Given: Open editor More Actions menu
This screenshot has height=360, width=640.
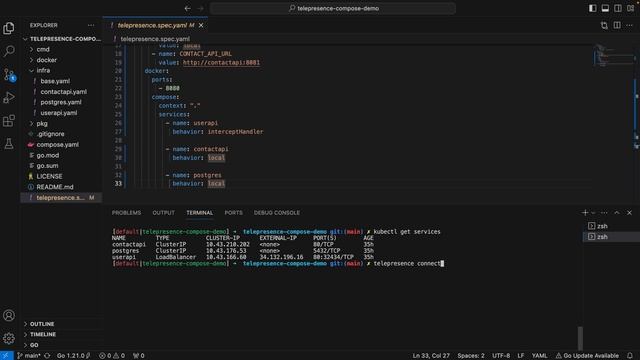Looking at the screenshot, I should (629, 25).
